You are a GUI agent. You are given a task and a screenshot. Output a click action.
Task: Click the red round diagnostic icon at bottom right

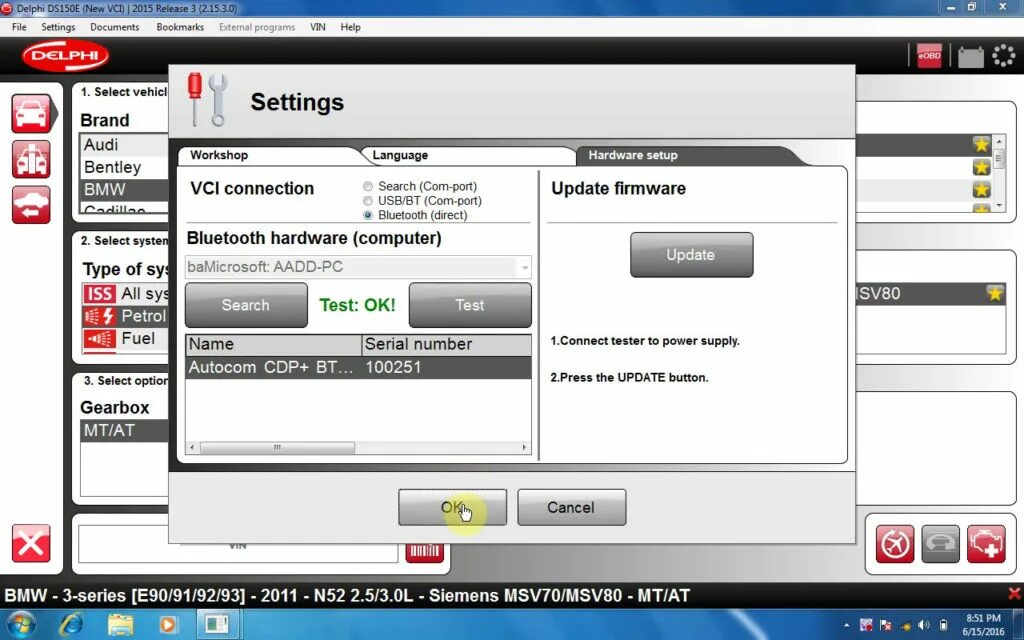click(895, 543)
